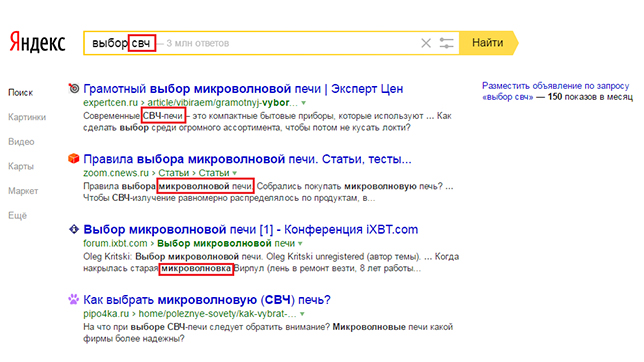This screenshot has width=644, height=362.
Task: Open result Правила выбора микроволновой печи
Action: coord(247,159)
